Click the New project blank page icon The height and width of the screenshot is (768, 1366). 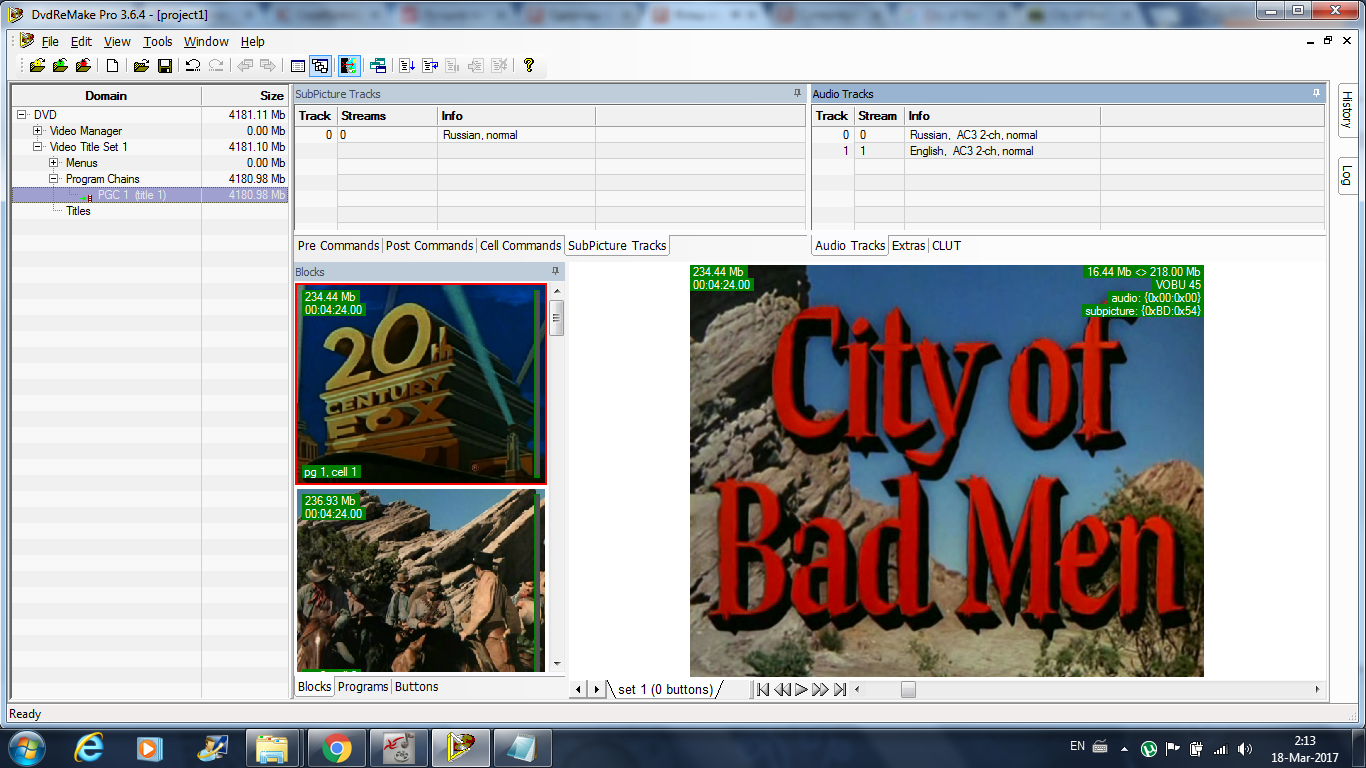(x=113, y=66)
